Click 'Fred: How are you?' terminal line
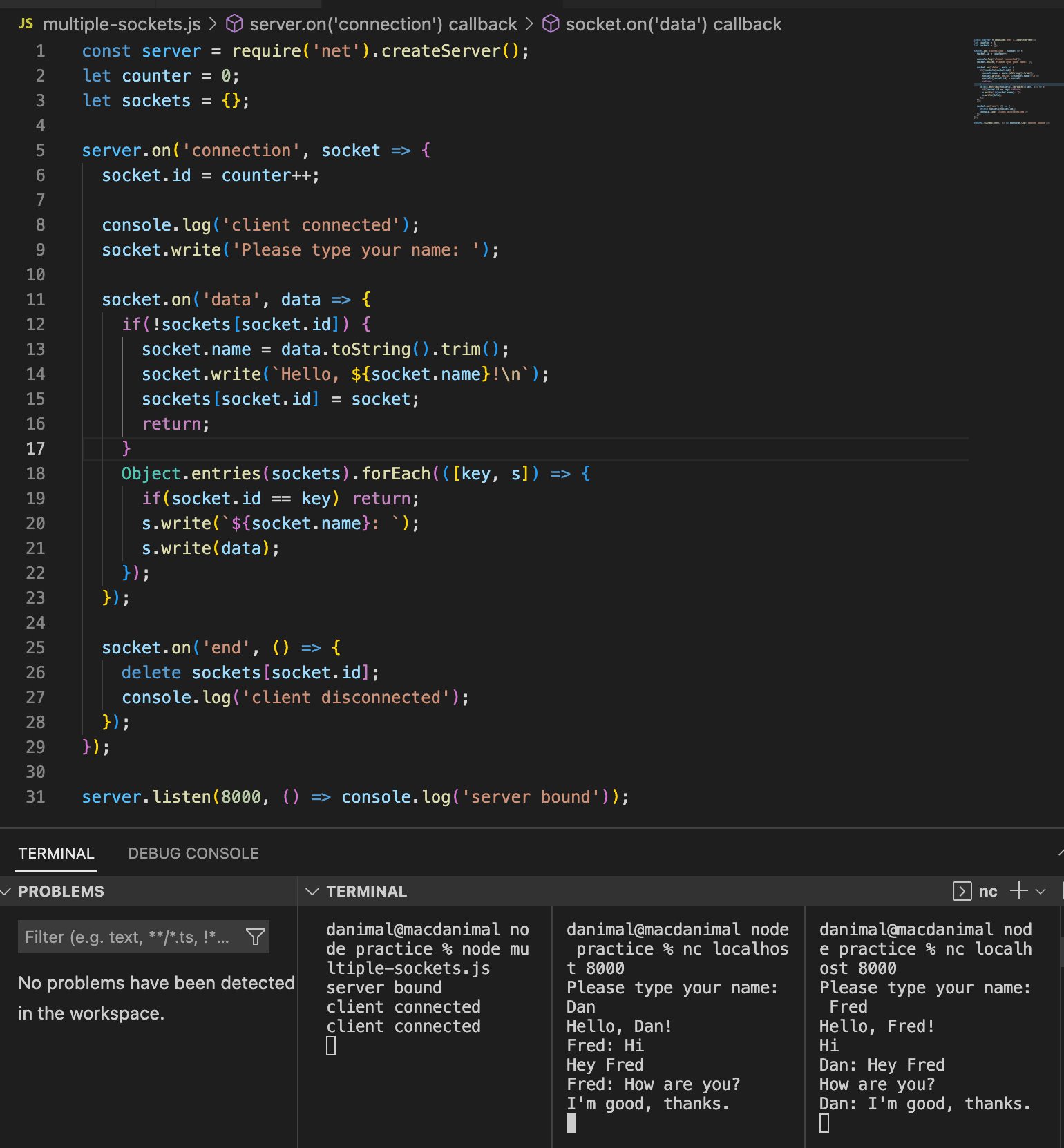 click(653, 1084)
